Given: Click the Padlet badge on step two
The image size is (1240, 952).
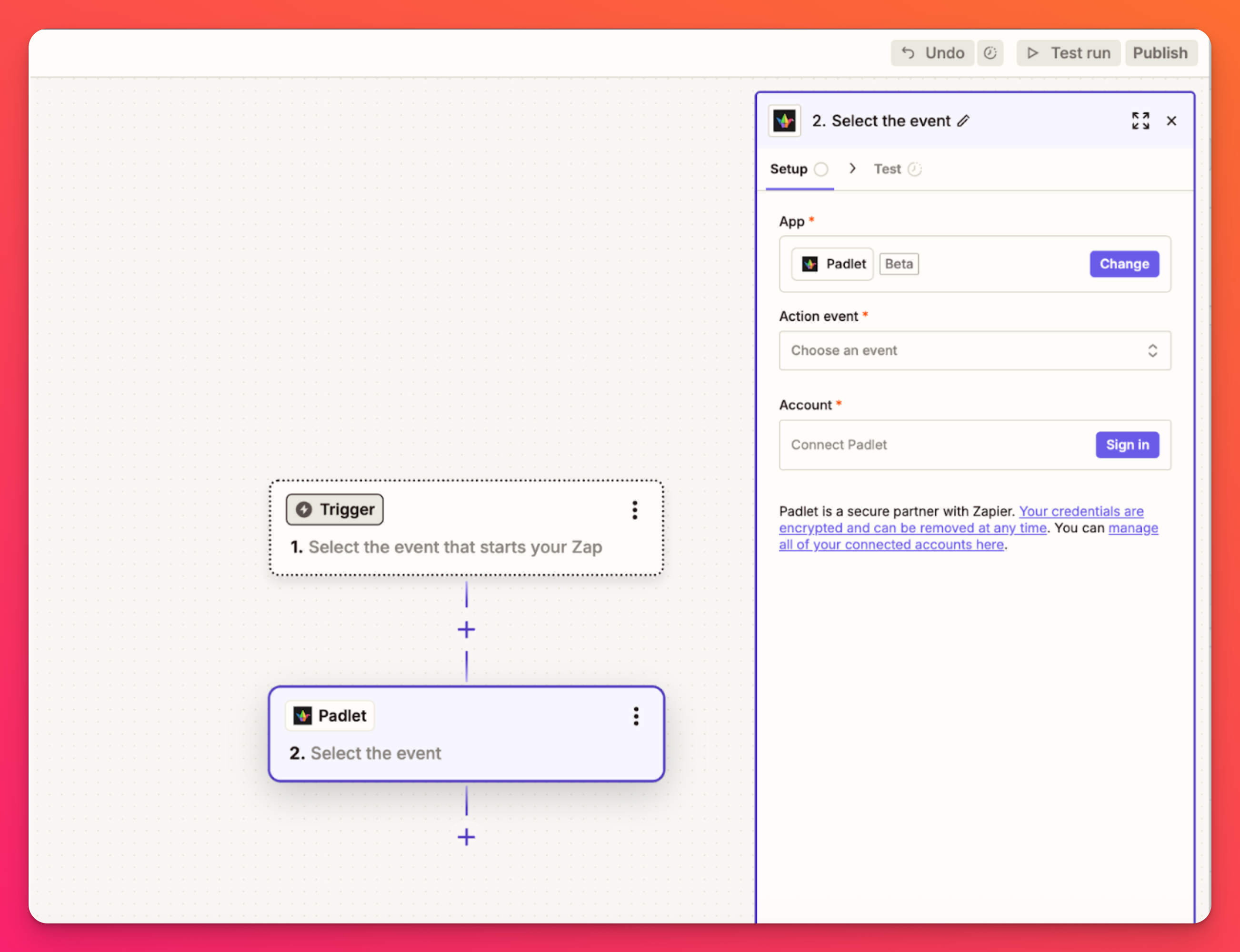Looking at the screenshot, I should click(x=330, y=716).
